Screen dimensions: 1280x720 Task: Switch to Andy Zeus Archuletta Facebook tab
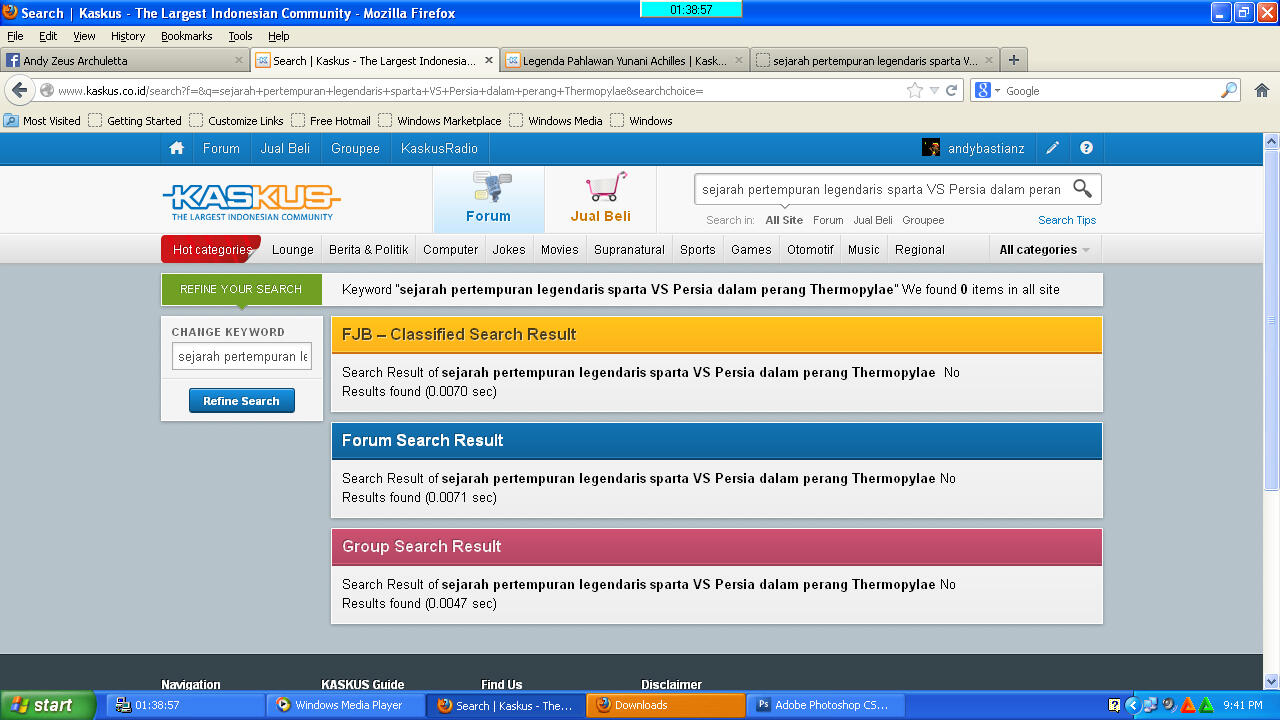coord(124,60)
